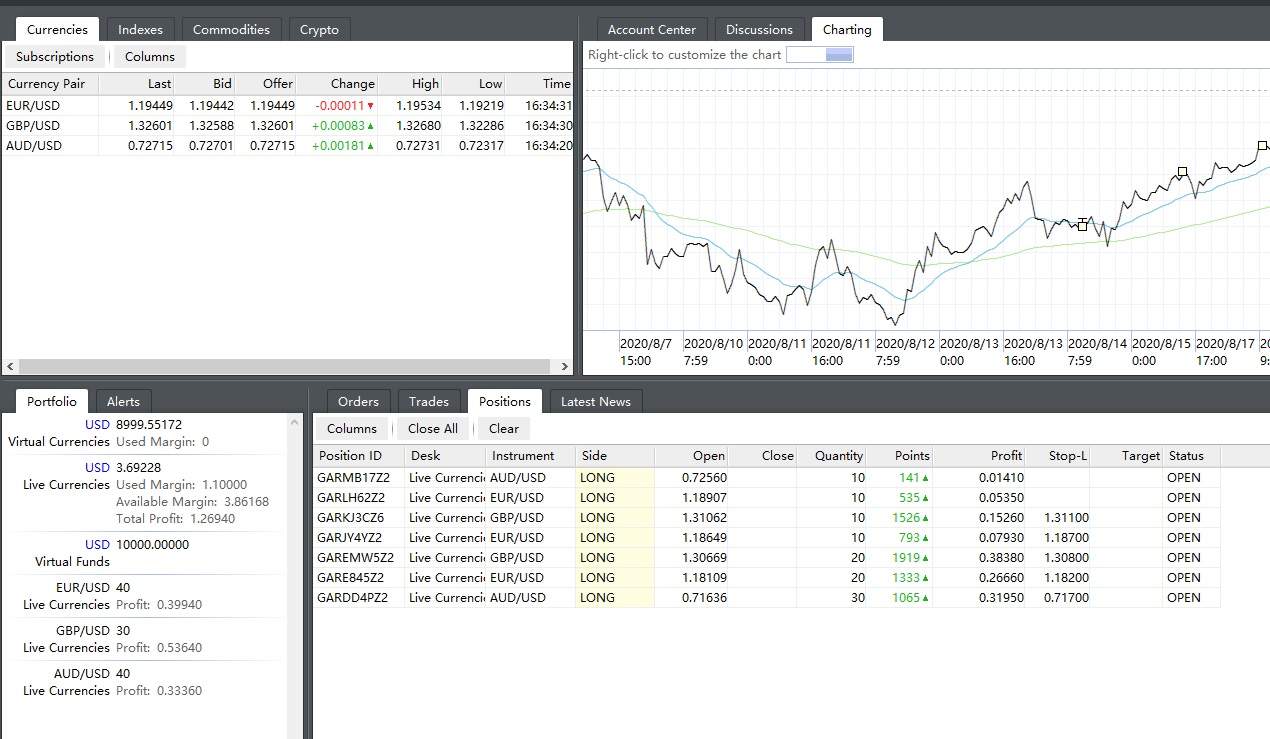This screenshot has height=739, width=1270.
Task: Select the Crypto tab
Action: click(x=319, y=30)
